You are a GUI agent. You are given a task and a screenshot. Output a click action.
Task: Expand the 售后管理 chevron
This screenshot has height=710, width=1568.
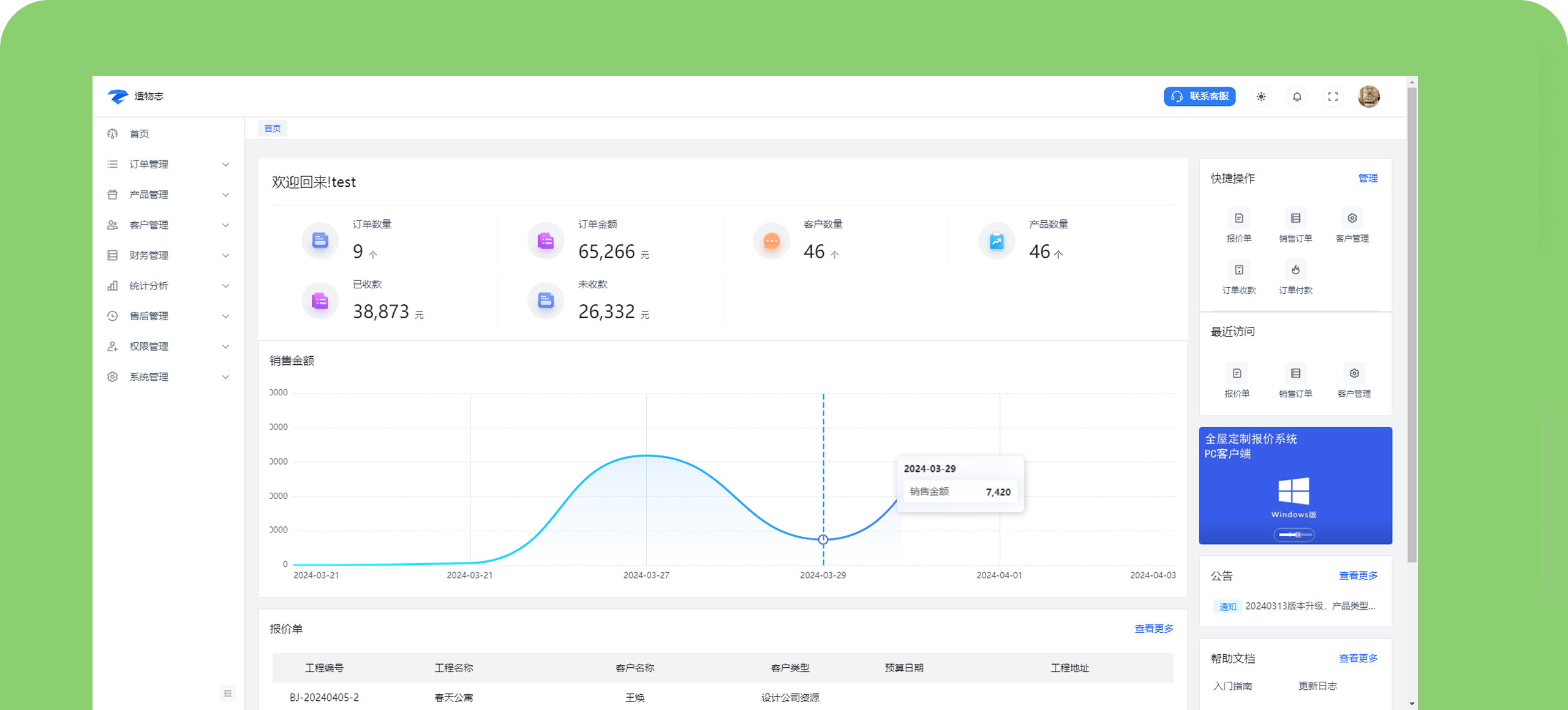225,316
